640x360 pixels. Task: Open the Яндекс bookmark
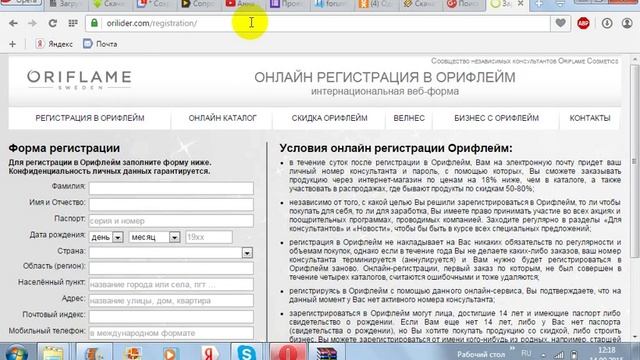(x=54, y=44)
